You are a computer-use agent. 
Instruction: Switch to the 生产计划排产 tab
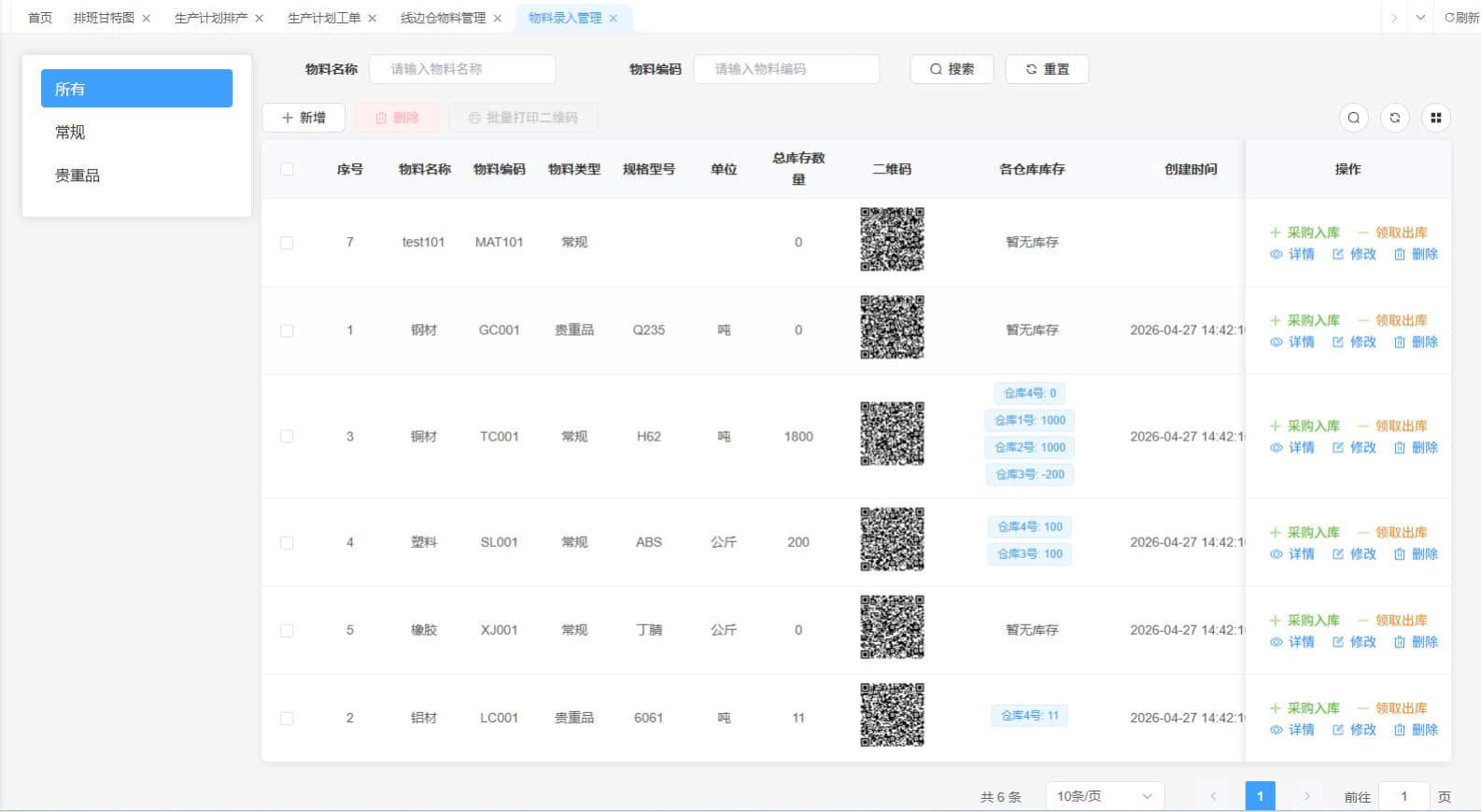(211, 18)
